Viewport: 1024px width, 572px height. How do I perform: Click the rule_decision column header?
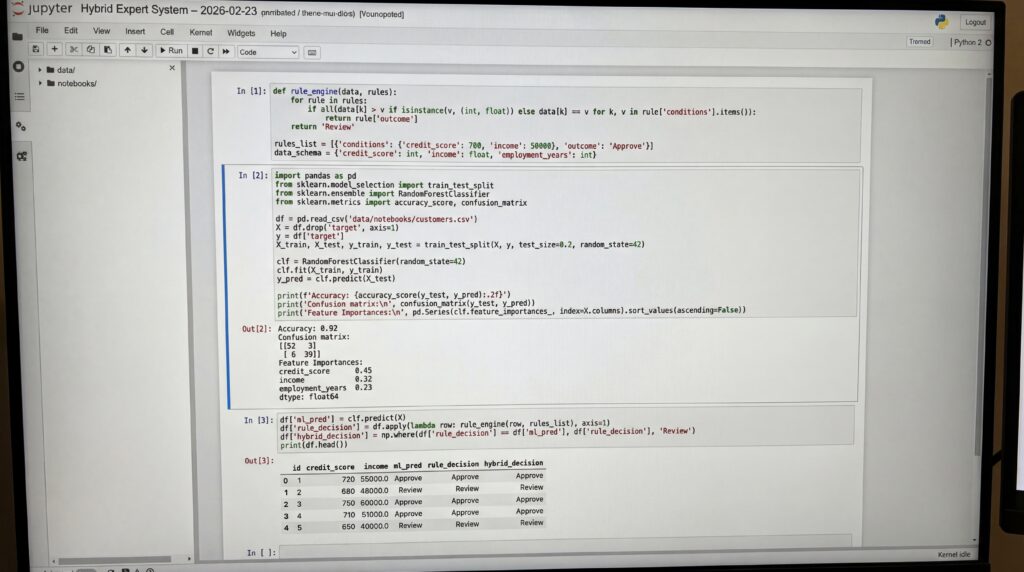(x=453, y=464)
